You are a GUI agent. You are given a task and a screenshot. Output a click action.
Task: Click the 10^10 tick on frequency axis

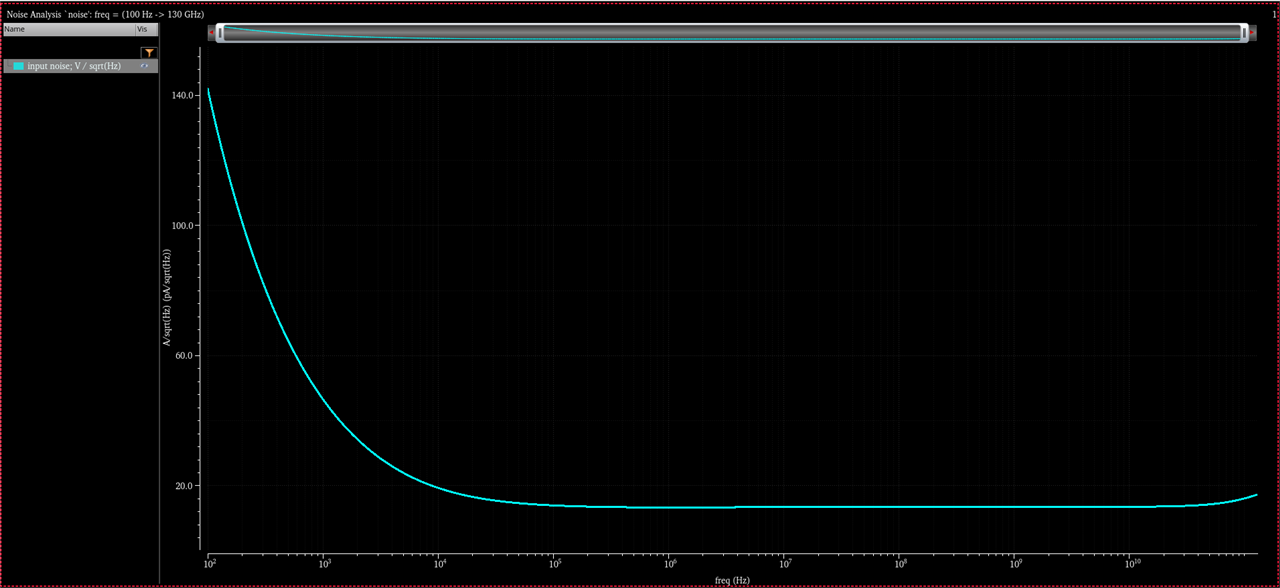[1130, 565]
